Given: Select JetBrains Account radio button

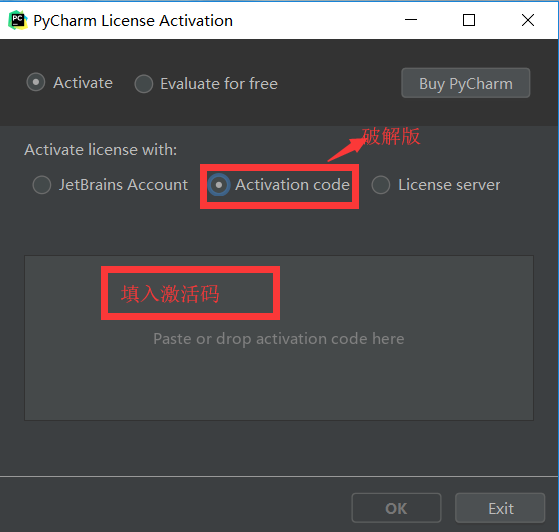Looking at the screenshot, I should (42, 185).
